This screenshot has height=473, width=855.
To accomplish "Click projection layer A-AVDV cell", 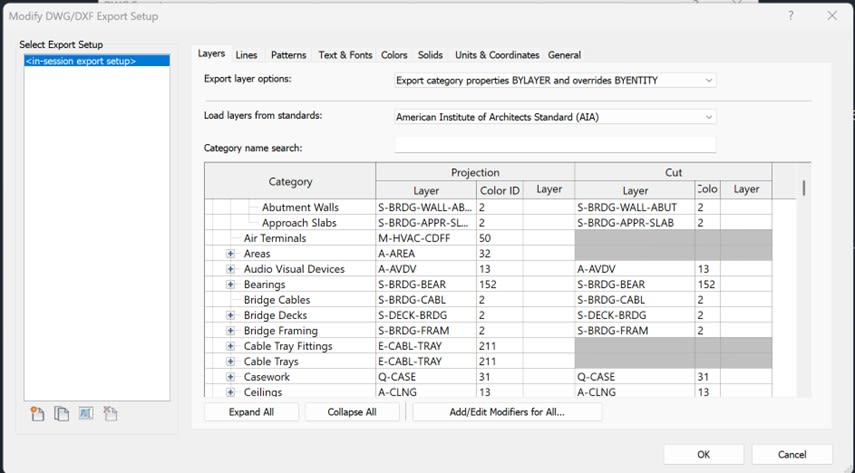I will coord(426,269).
